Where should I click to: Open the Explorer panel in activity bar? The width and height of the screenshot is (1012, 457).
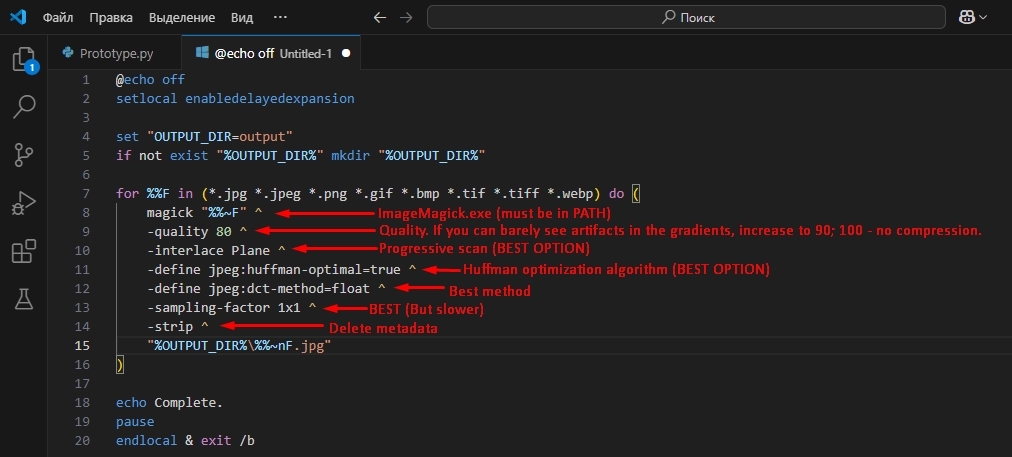coord(24,60)
